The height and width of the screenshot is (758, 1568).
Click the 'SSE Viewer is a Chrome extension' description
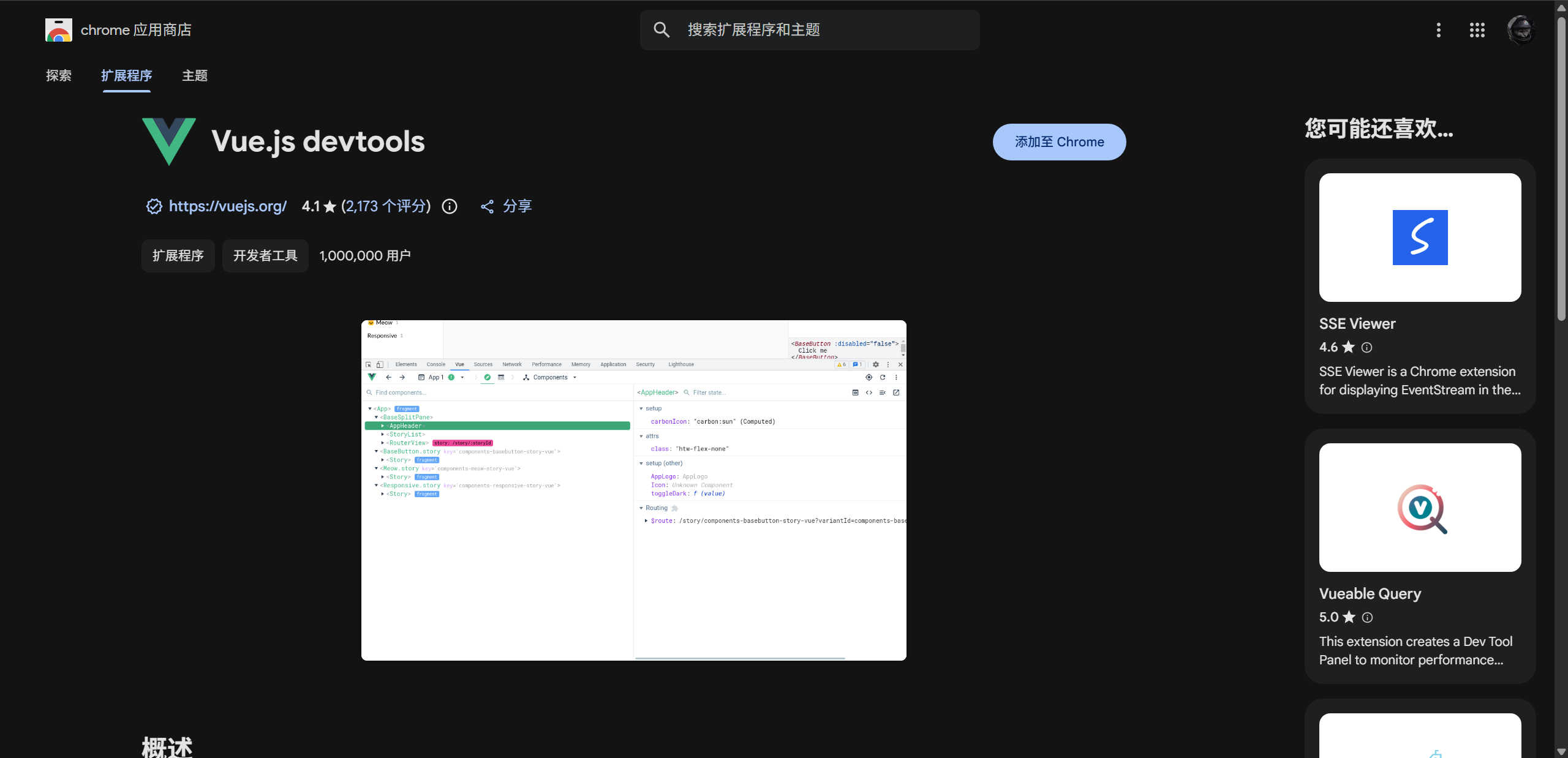(x=1420, y=381)
